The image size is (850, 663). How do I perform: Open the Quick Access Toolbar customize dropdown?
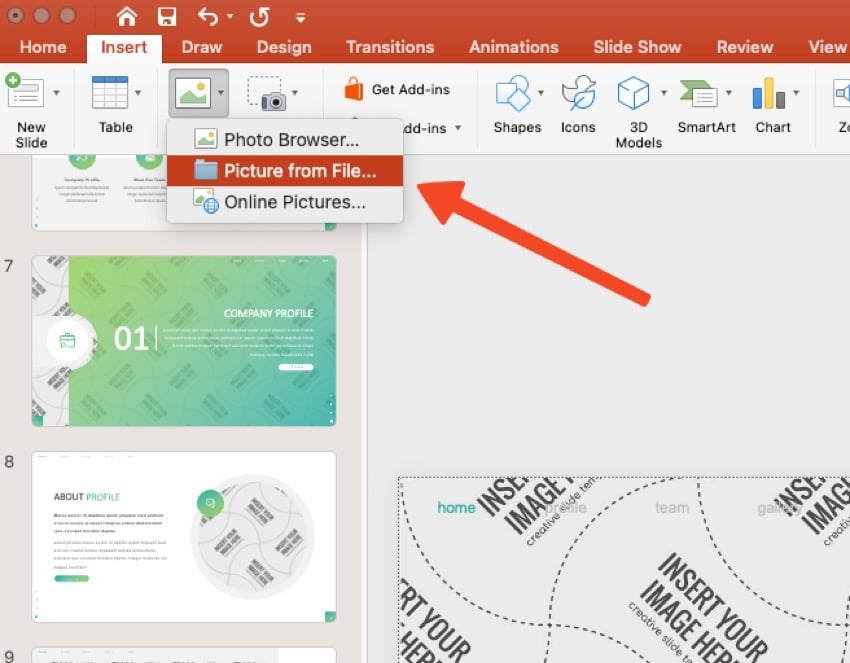(x=299, y=17)
